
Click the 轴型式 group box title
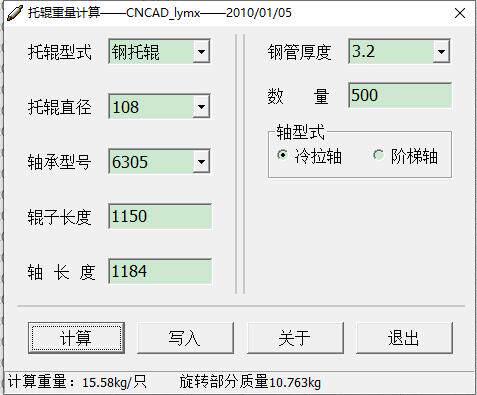coord(300,132)
